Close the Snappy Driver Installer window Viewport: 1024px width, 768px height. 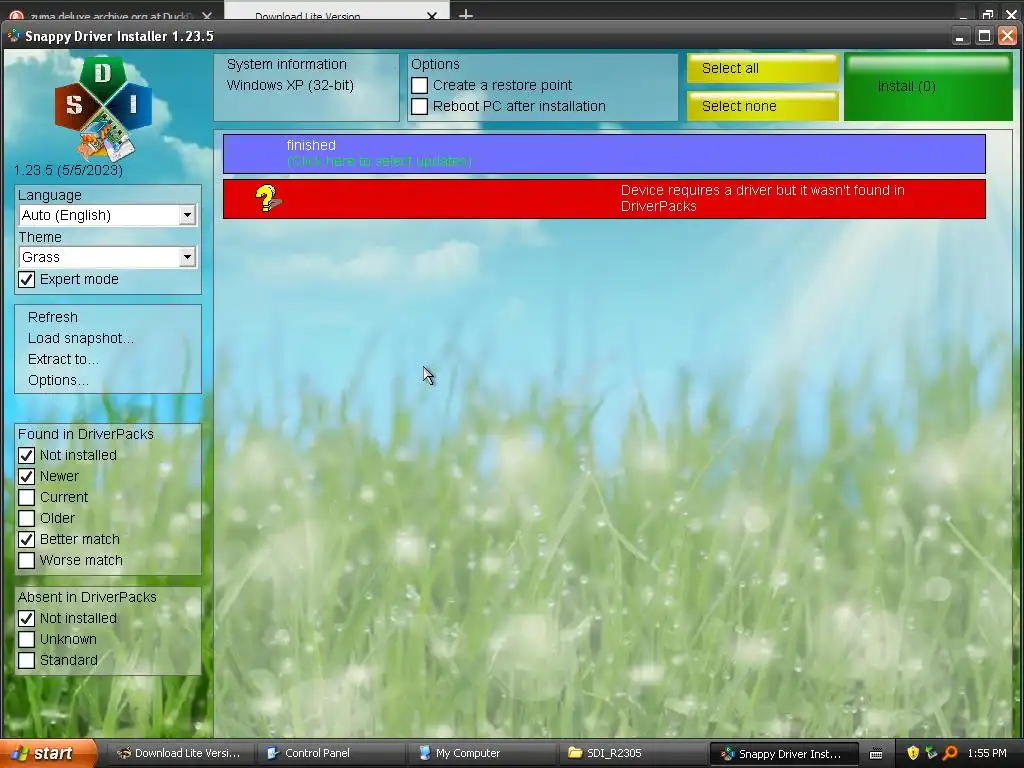[x=1007, y=37]
